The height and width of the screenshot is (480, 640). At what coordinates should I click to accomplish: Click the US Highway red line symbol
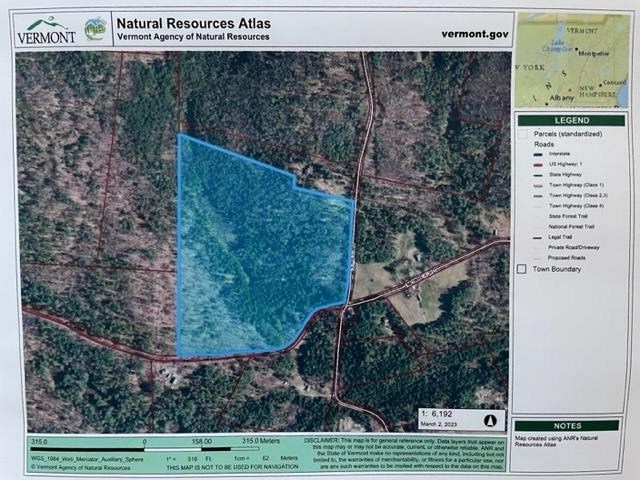[x=538, y=164]
